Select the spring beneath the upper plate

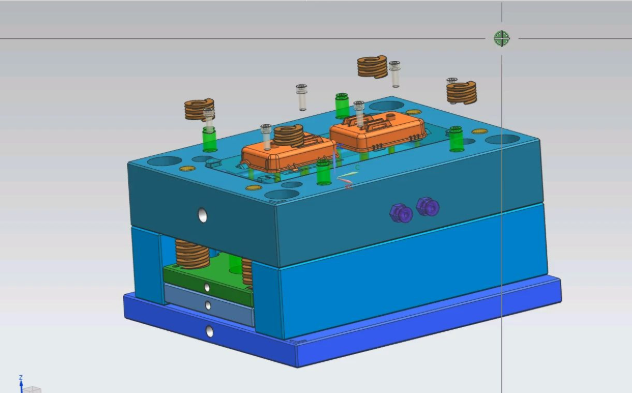coord(192,254)
